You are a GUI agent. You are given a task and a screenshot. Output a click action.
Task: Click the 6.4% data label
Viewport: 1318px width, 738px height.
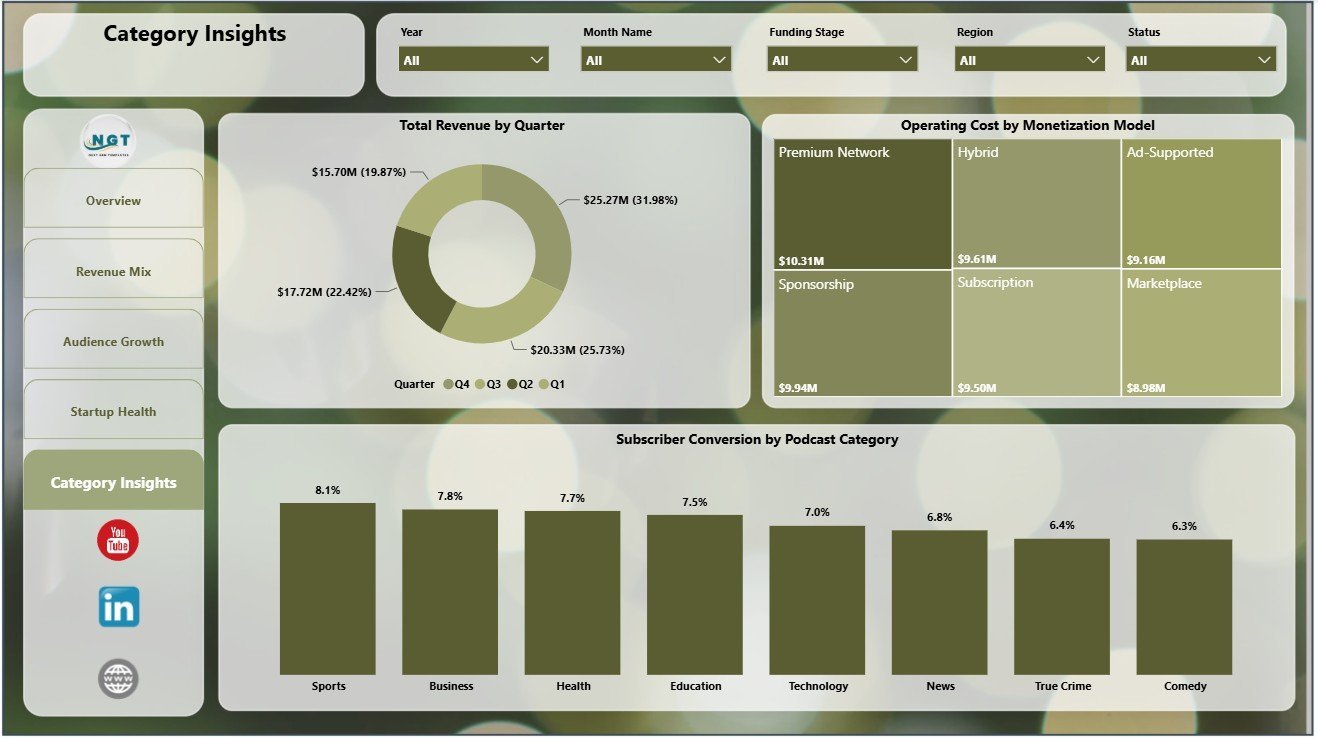(x=1062, y=525)
